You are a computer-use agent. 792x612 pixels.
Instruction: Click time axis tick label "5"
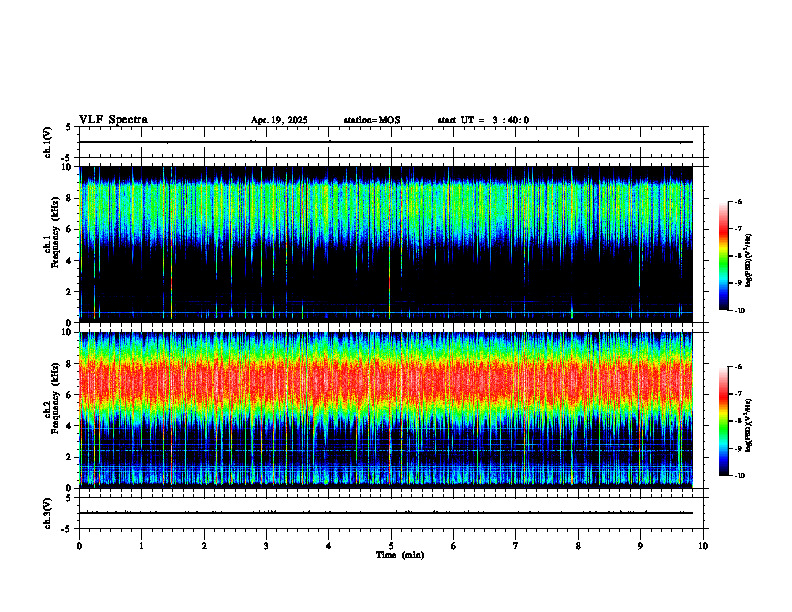(391, 546)
